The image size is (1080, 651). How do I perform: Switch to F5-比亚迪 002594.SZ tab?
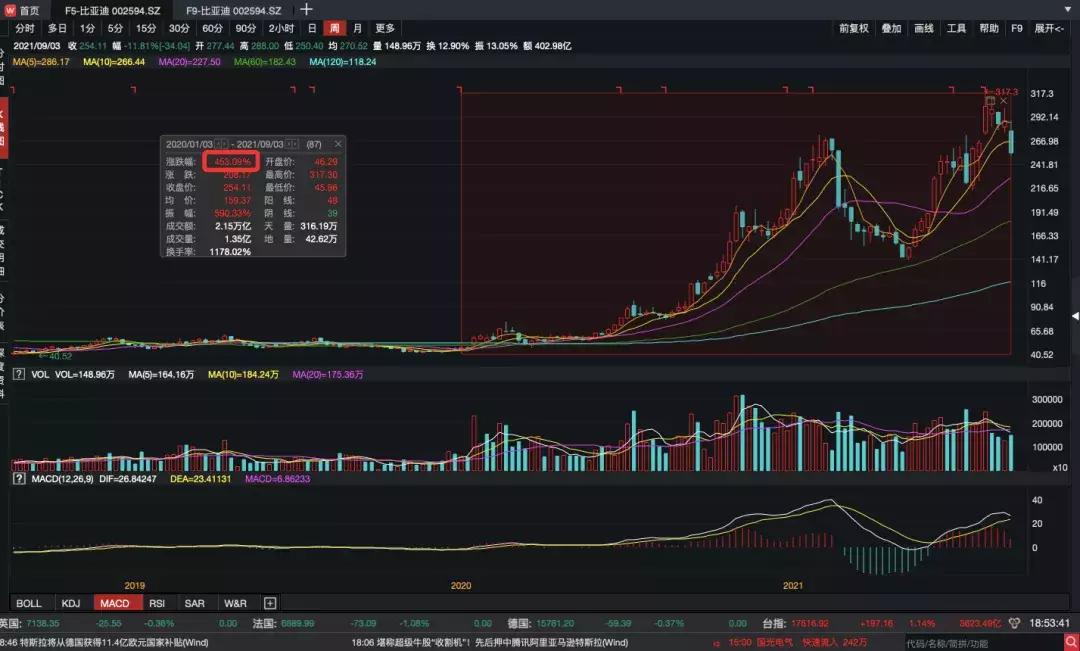point(112,10)
